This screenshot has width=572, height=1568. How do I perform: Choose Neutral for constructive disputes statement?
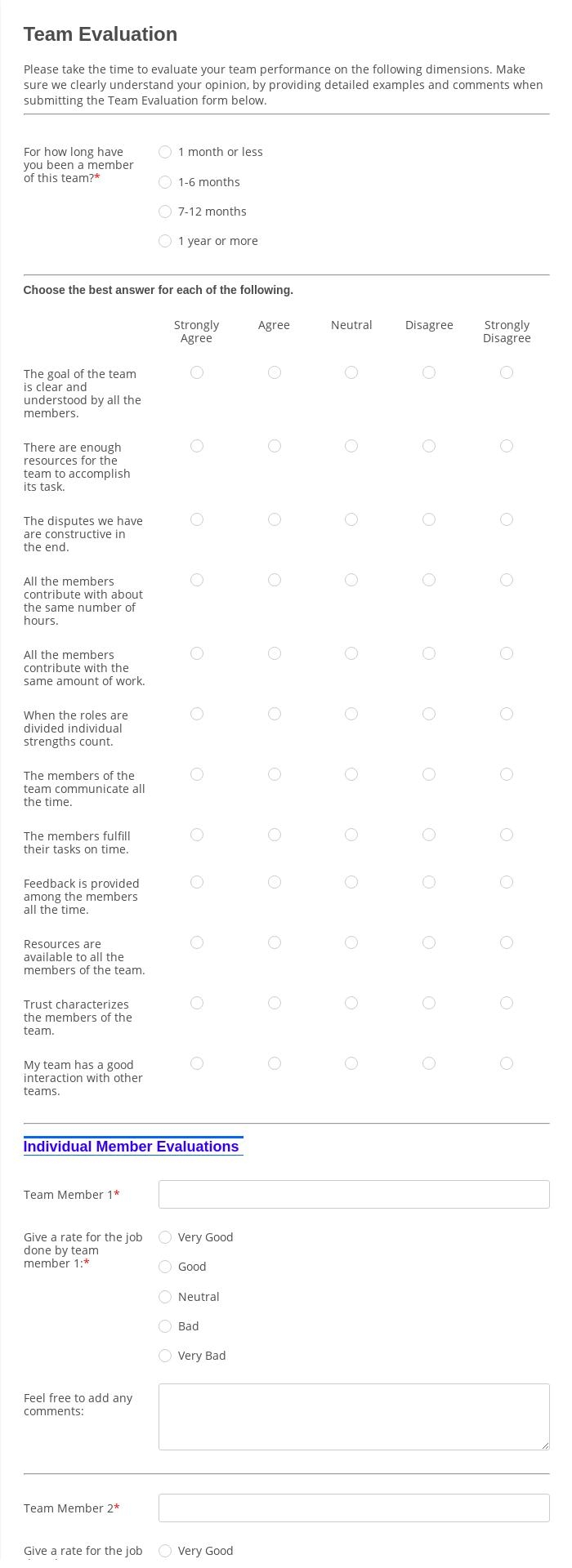point(351,519)
